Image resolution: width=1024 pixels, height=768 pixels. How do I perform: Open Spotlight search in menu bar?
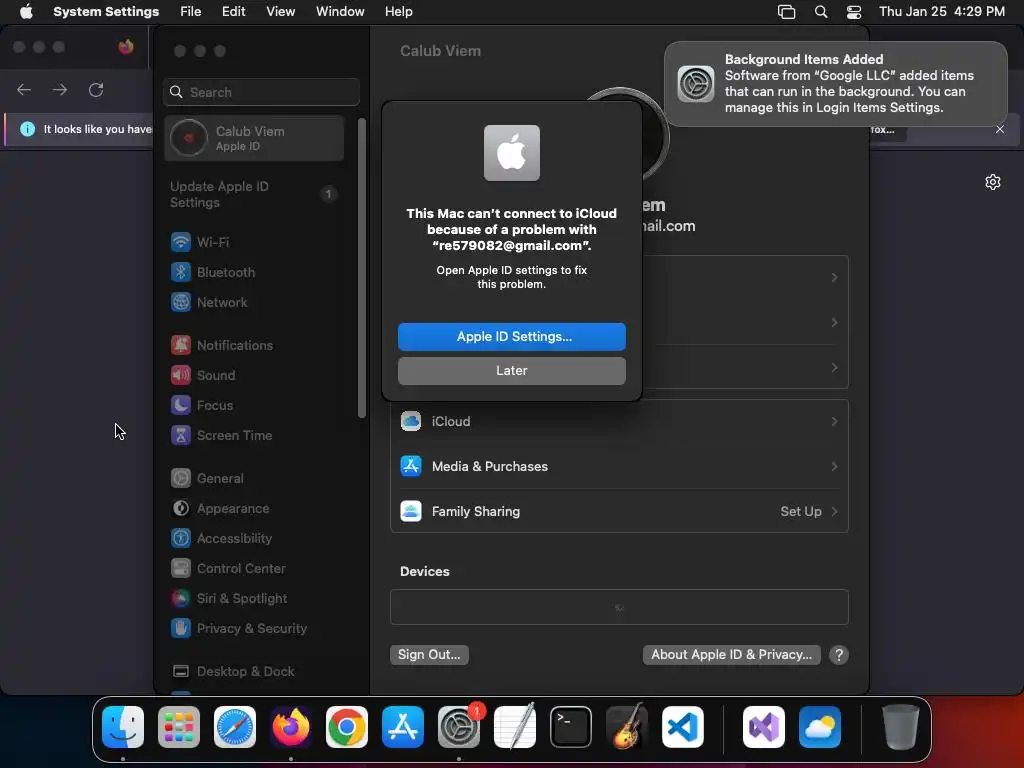(821, 12)
